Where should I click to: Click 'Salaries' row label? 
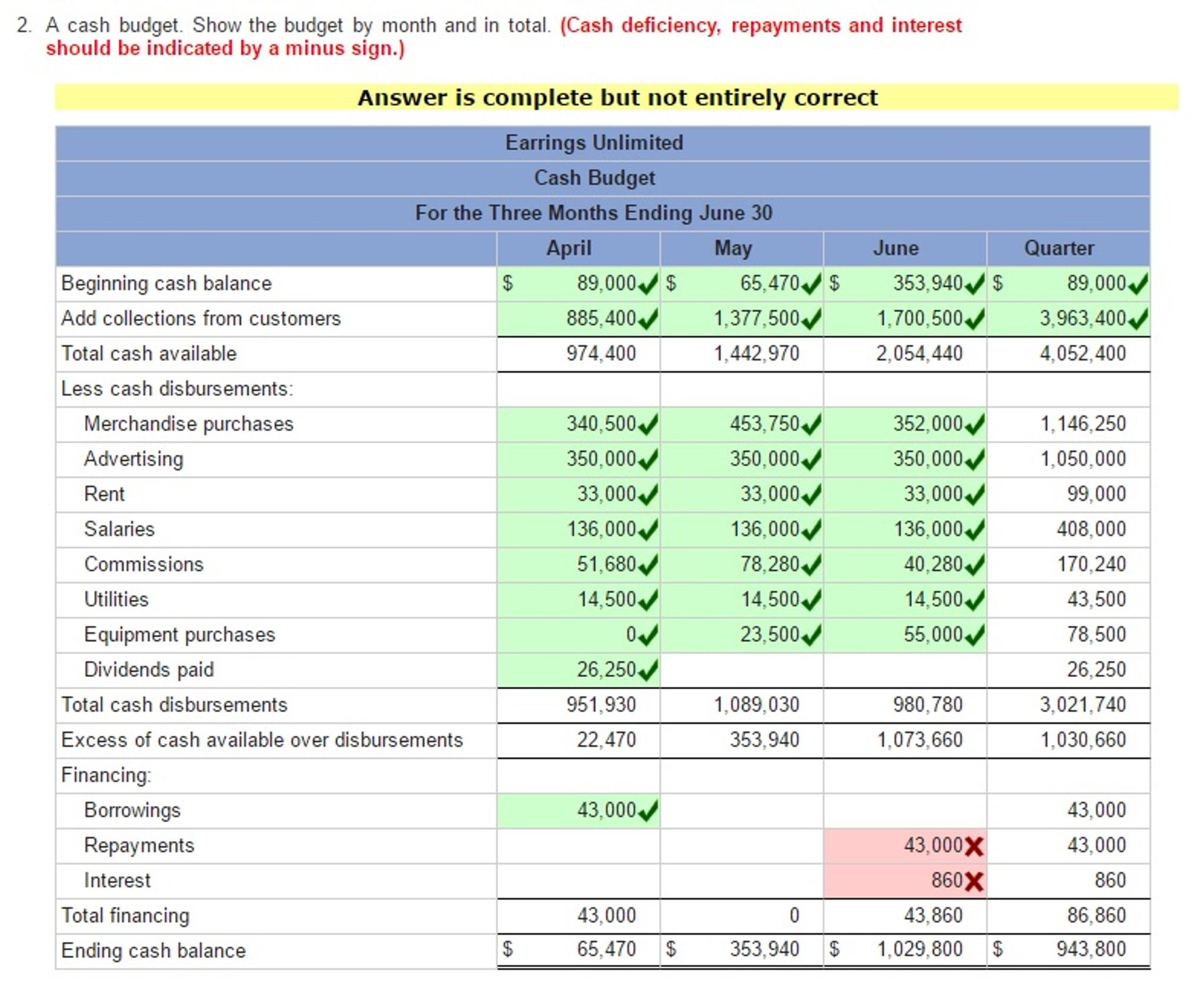pos(119,529)
